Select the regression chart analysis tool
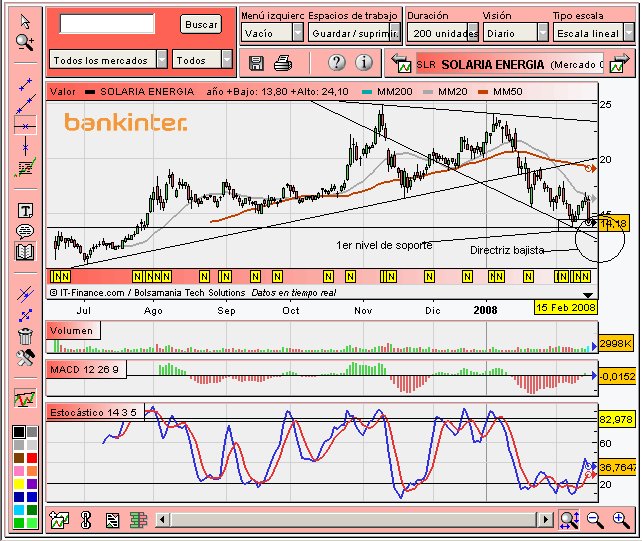Screen dimensions: 642x541 (x=25, y=168)
